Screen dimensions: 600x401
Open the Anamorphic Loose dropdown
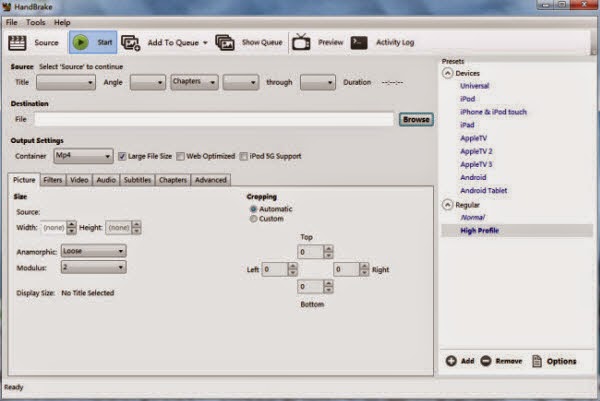[x=93, y=251]
